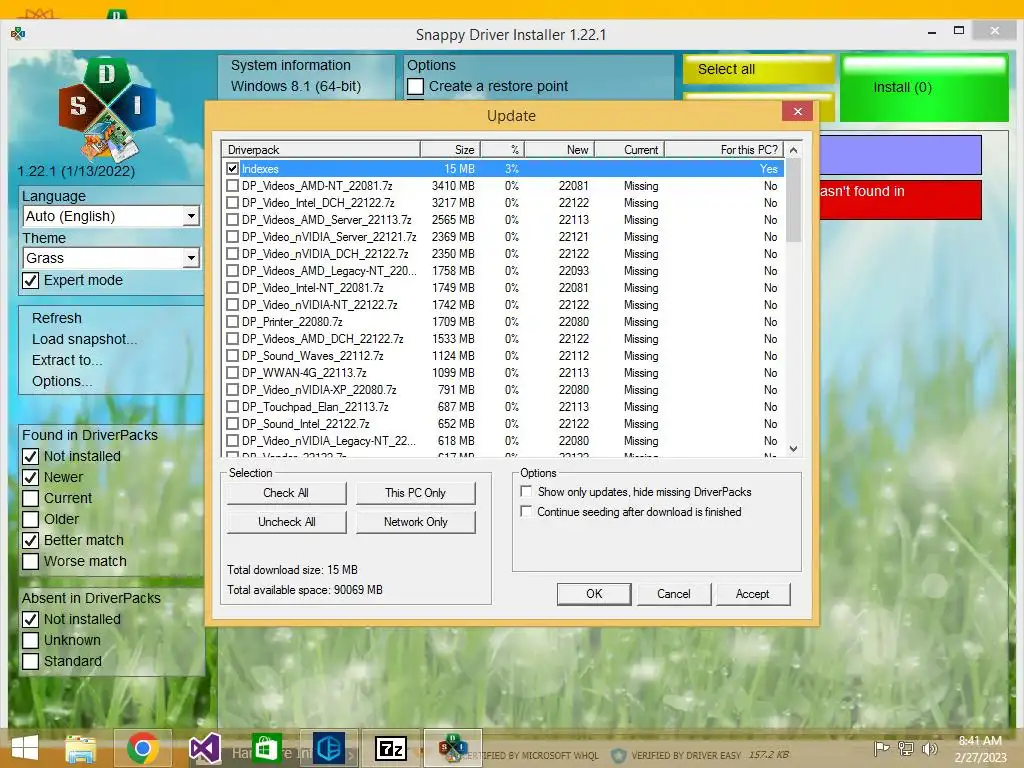Open File Explorer from the taskbar
The image size is (1024, 768).
[x=80, y=748]
